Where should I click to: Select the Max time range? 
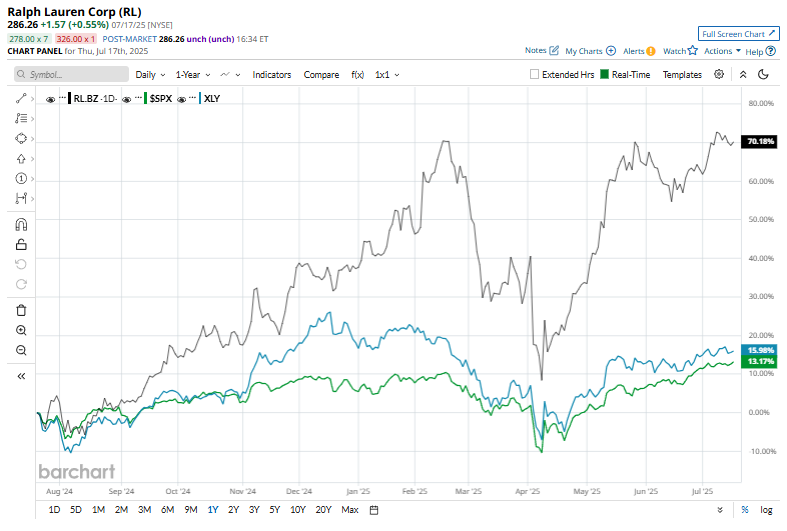[x=350, y=510]
